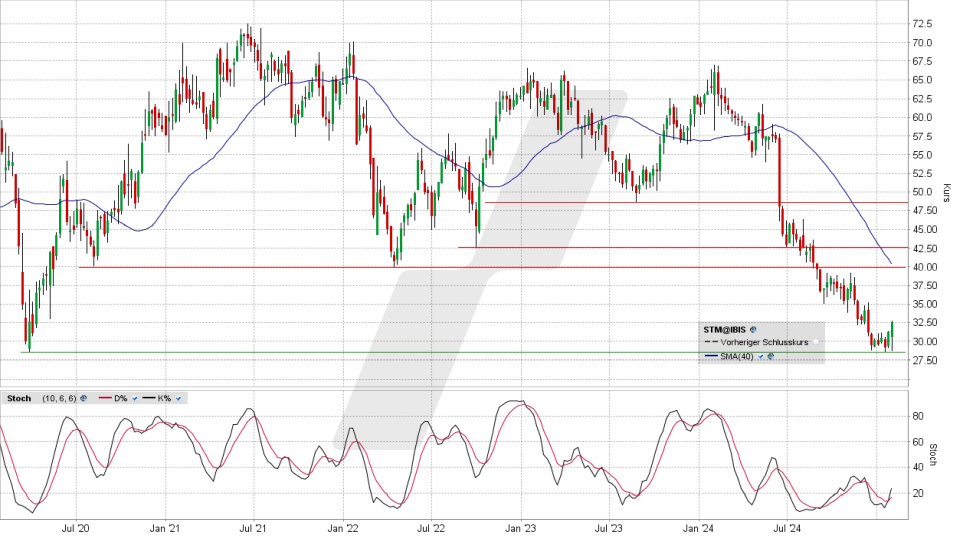Viewport: 960px width, 540px height.
Task: Click the STM@IBIS legend title
Action: click(x=724, y=329)
